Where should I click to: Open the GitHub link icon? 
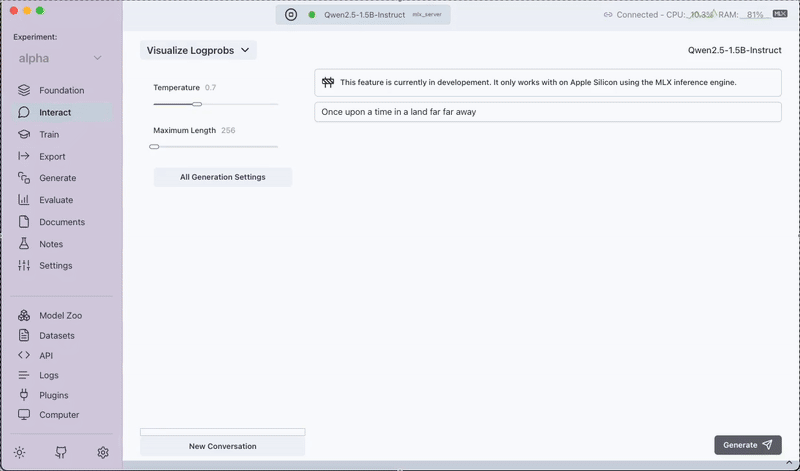pyautogui.click(x=61, y=452)
